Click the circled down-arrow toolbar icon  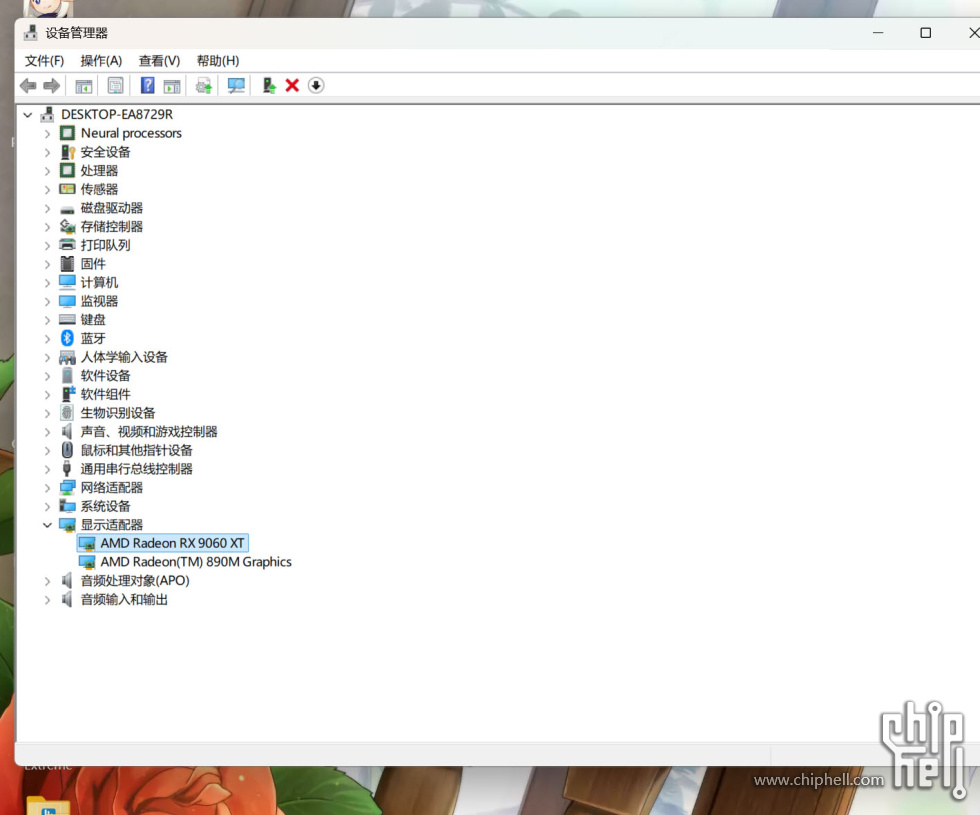pyautogui.click(x=316, y=86)
